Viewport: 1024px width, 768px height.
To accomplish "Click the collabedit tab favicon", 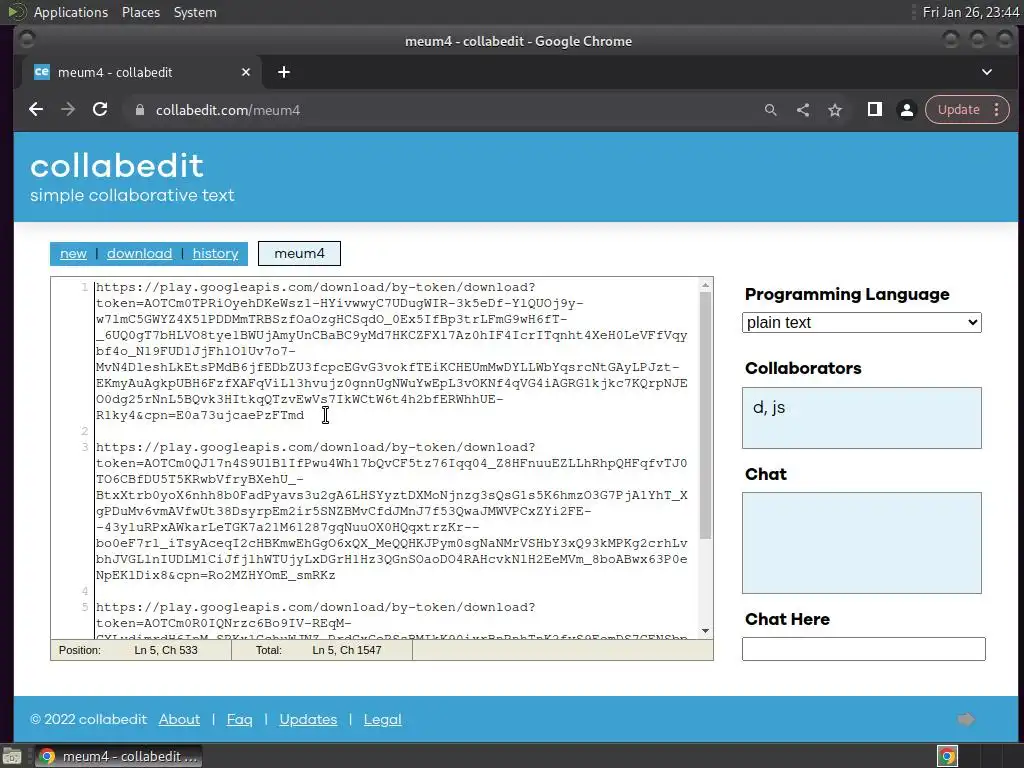I will pos(41,72).
